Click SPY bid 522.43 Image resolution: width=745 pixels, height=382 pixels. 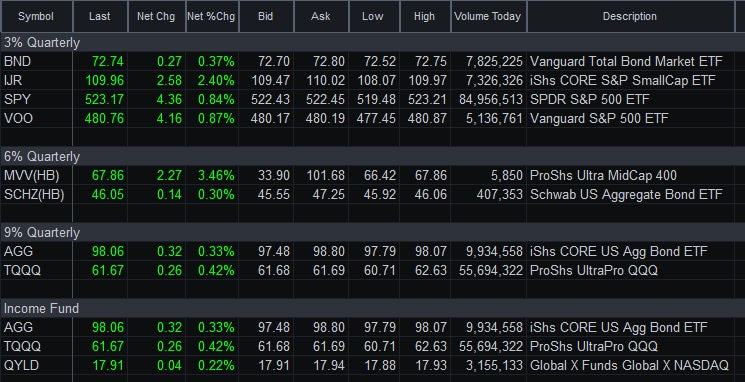pyautogui.click(x=270, y=99)
